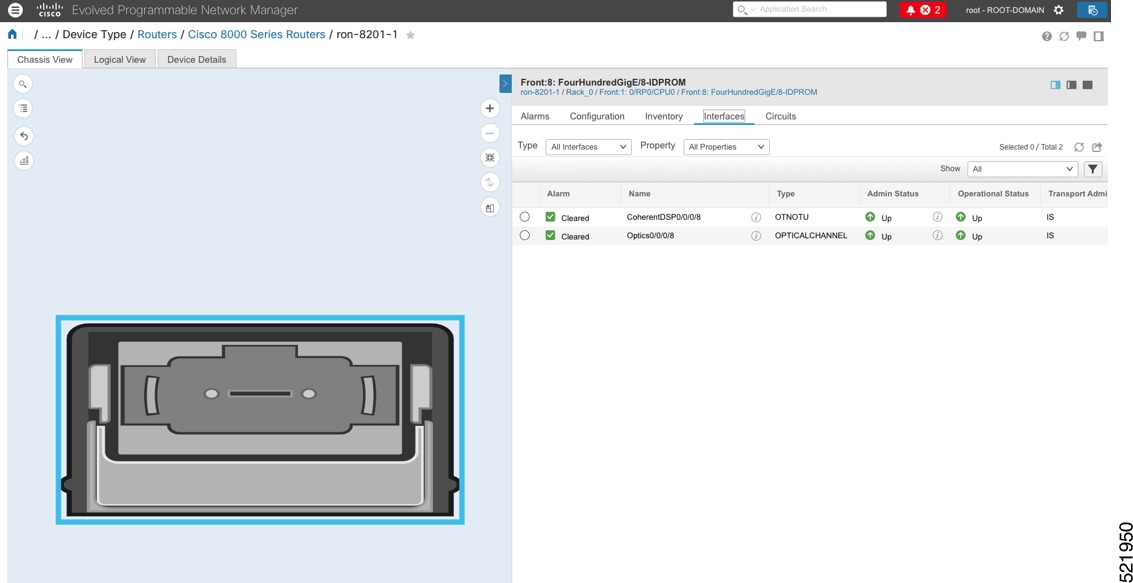This screenshot has height=583, width=1133.
Task: Open the settings gear icon
Action: (x=1059, y=10)
